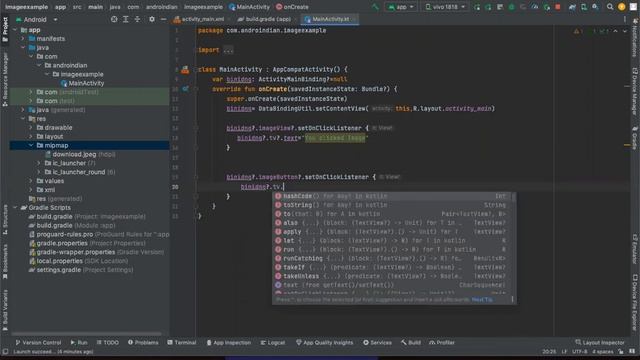Collapse the mipmap folder

click(31, 145)
